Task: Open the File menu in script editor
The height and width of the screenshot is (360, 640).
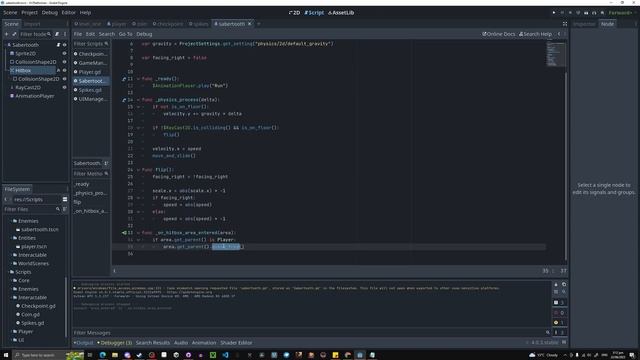Action: (x=78, y=34)
